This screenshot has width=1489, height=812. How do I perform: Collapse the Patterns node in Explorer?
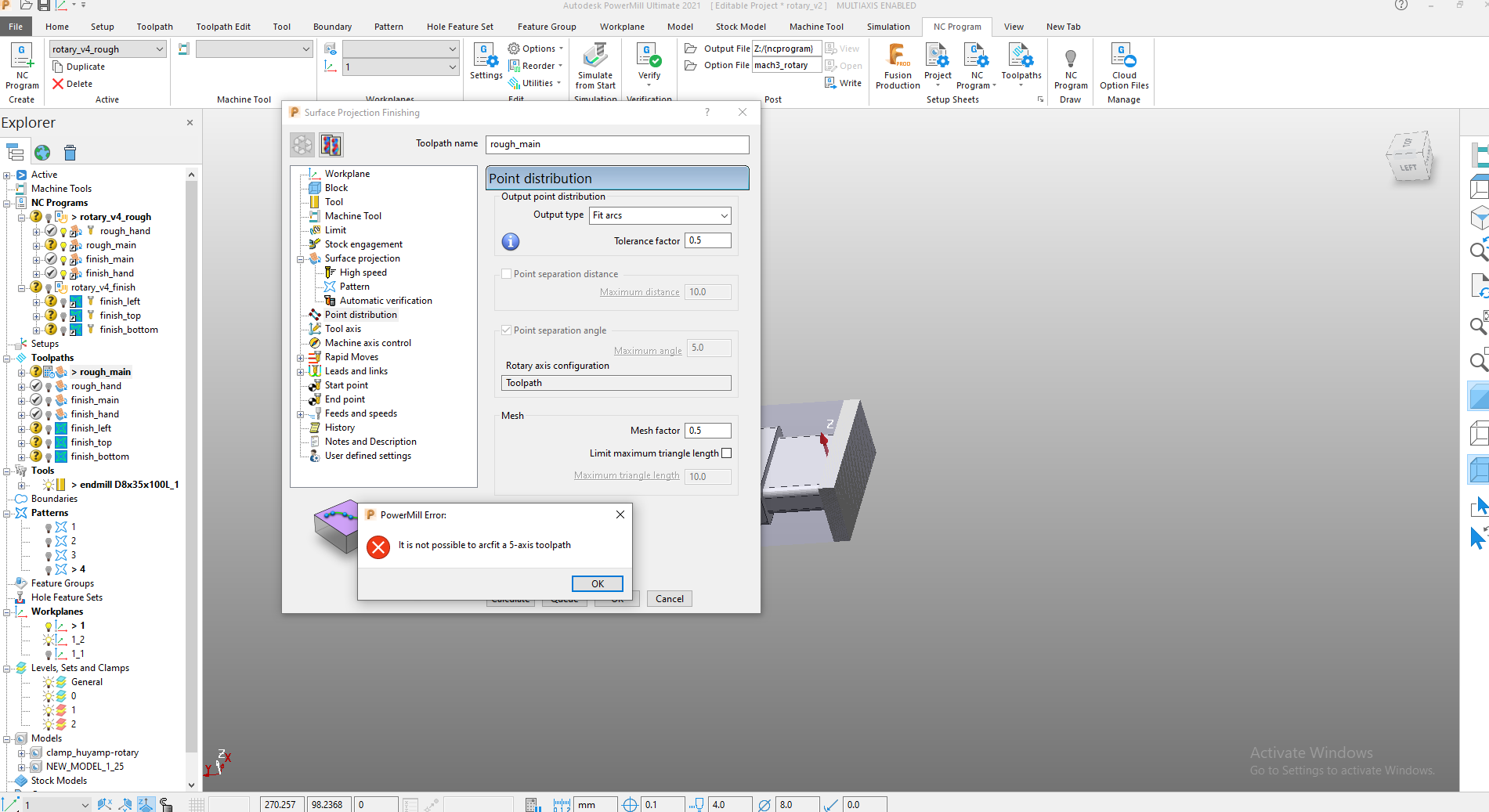pyautogui.click(x=7, y=514)
